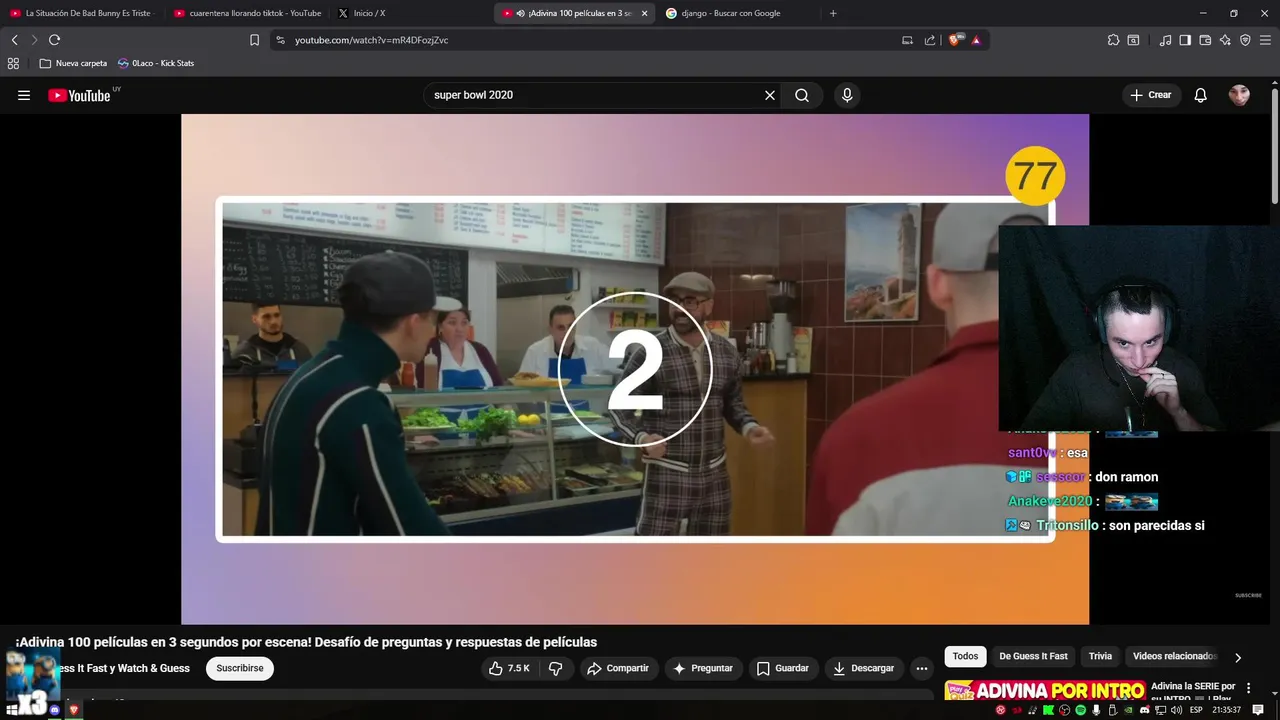Viewport: 1280px width, 720px height.
Task: Open the Adivina por intro thumbnail
Action: (x=1045, y=692)
